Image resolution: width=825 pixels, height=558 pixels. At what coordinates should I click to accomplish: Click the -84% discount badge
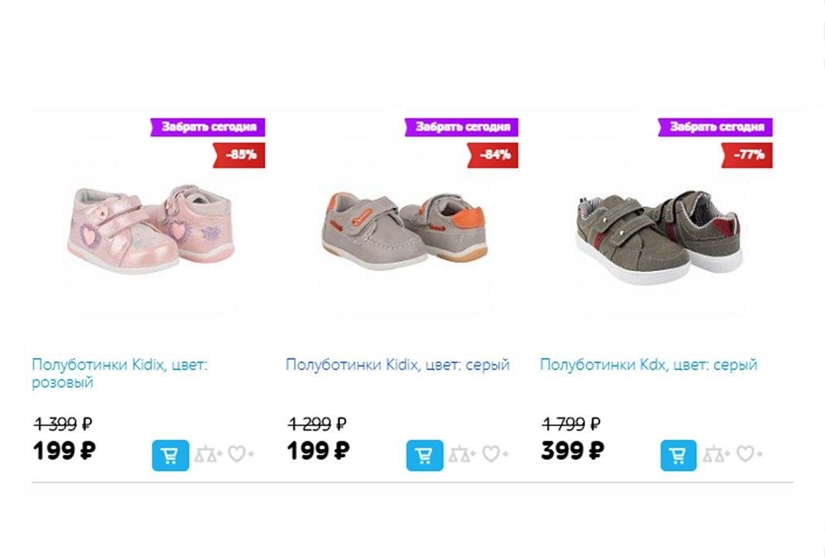coord(493,155)
